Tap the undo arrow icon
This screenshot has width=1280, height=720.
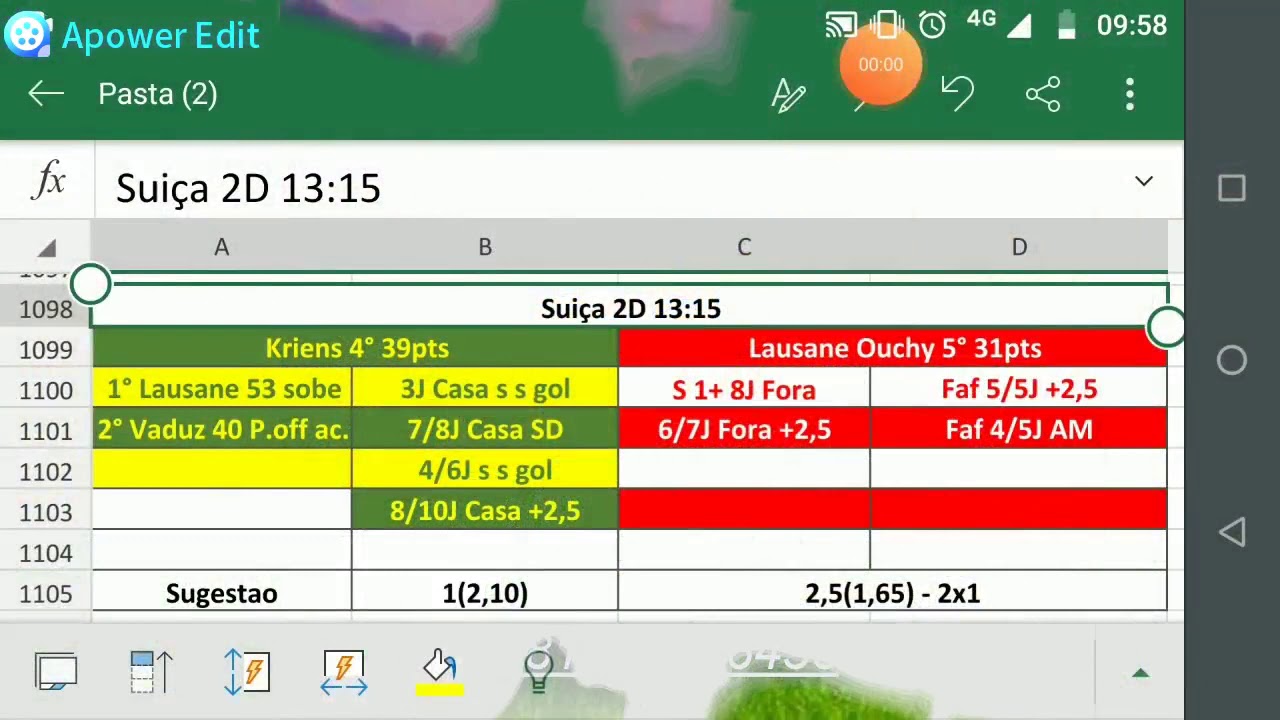958,94
